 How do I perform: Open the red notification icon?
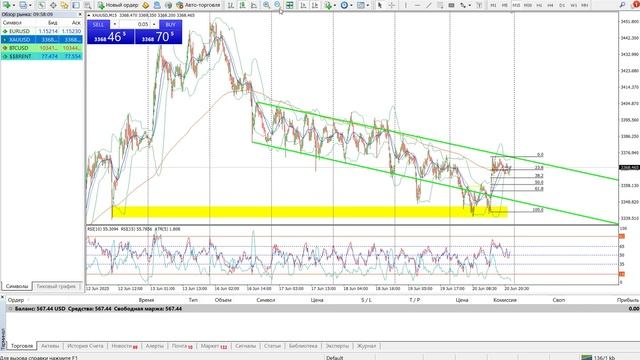tap(635, 5)
